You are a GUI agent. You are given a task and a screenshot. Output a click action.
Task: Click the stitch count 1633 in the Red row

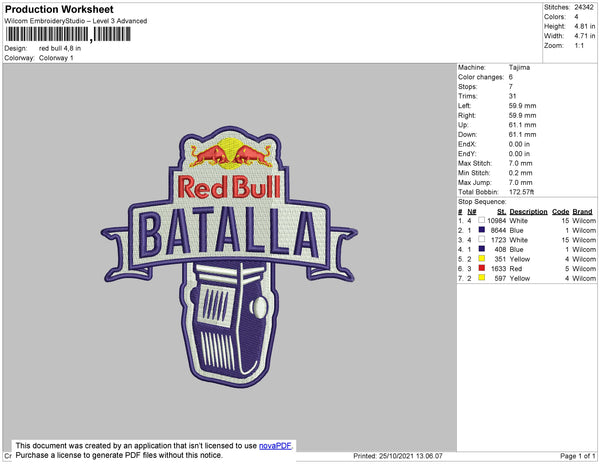pyautogui.click(x=499, y=269)
